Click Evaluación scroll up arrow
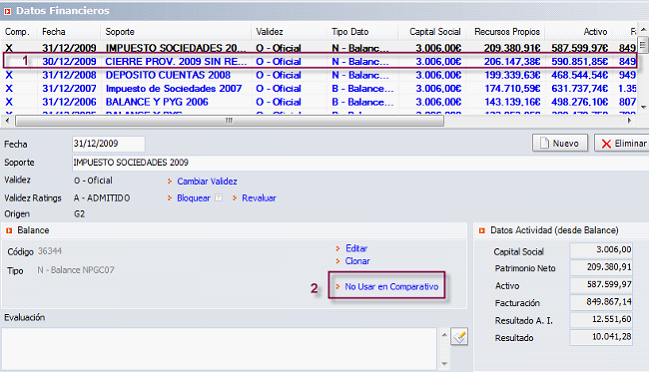Screen dimensions: 650x373 coord(444,334)
